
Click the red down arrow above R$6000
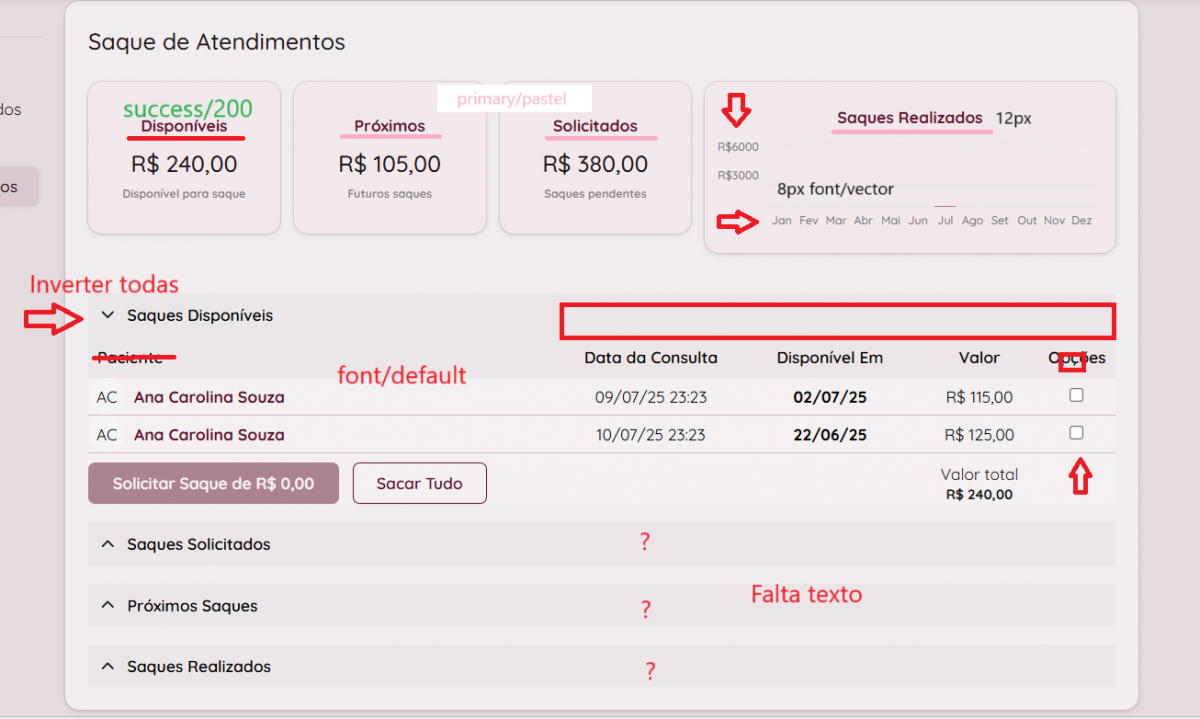[x=737, y=110]
